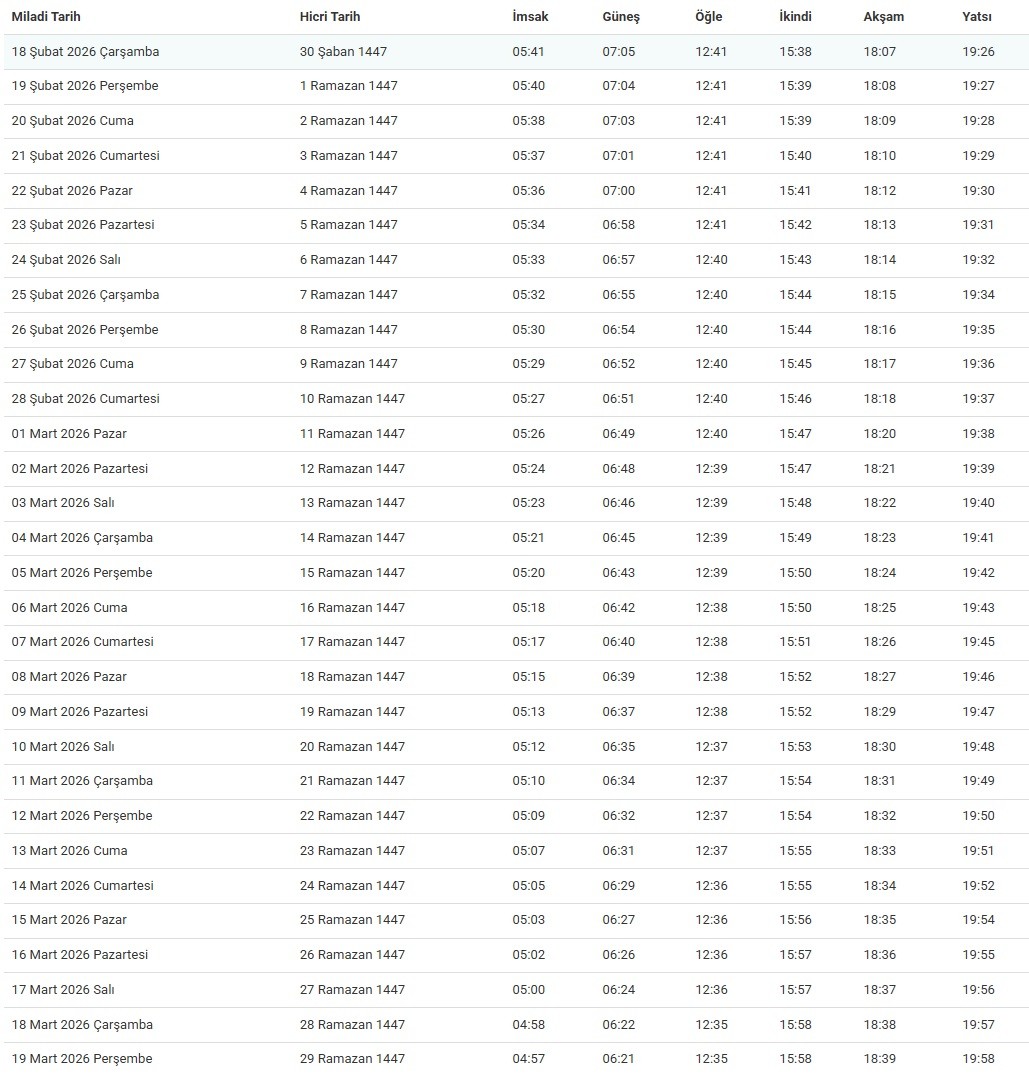This screenshot has width=1029, height=1077.
Task: Click the 13 Mart 2026 Cuma date cell
Action: tap(69, 851)
